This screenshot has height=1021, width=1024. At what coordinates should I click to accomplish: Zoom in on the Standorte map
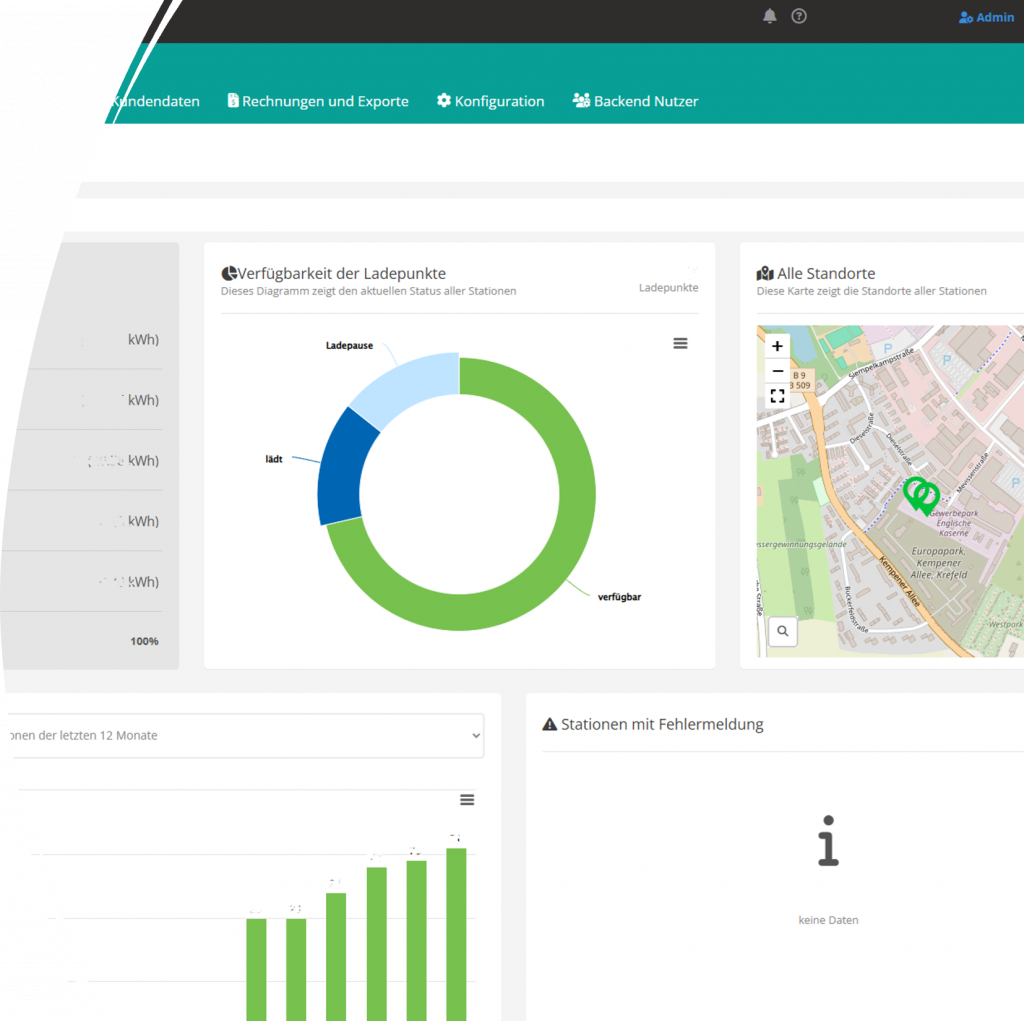[x=777, y=347]
